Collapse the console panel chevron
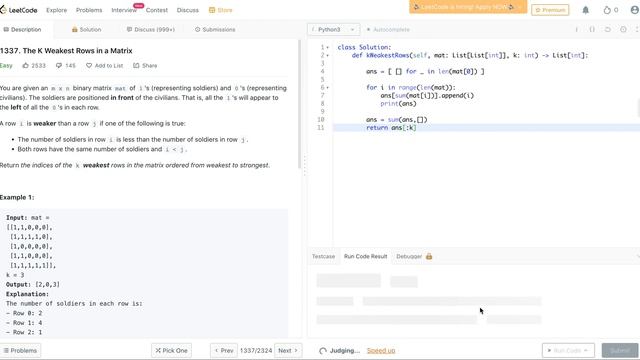The height and width of the screenshot is (360, 640). pos(638,256)
